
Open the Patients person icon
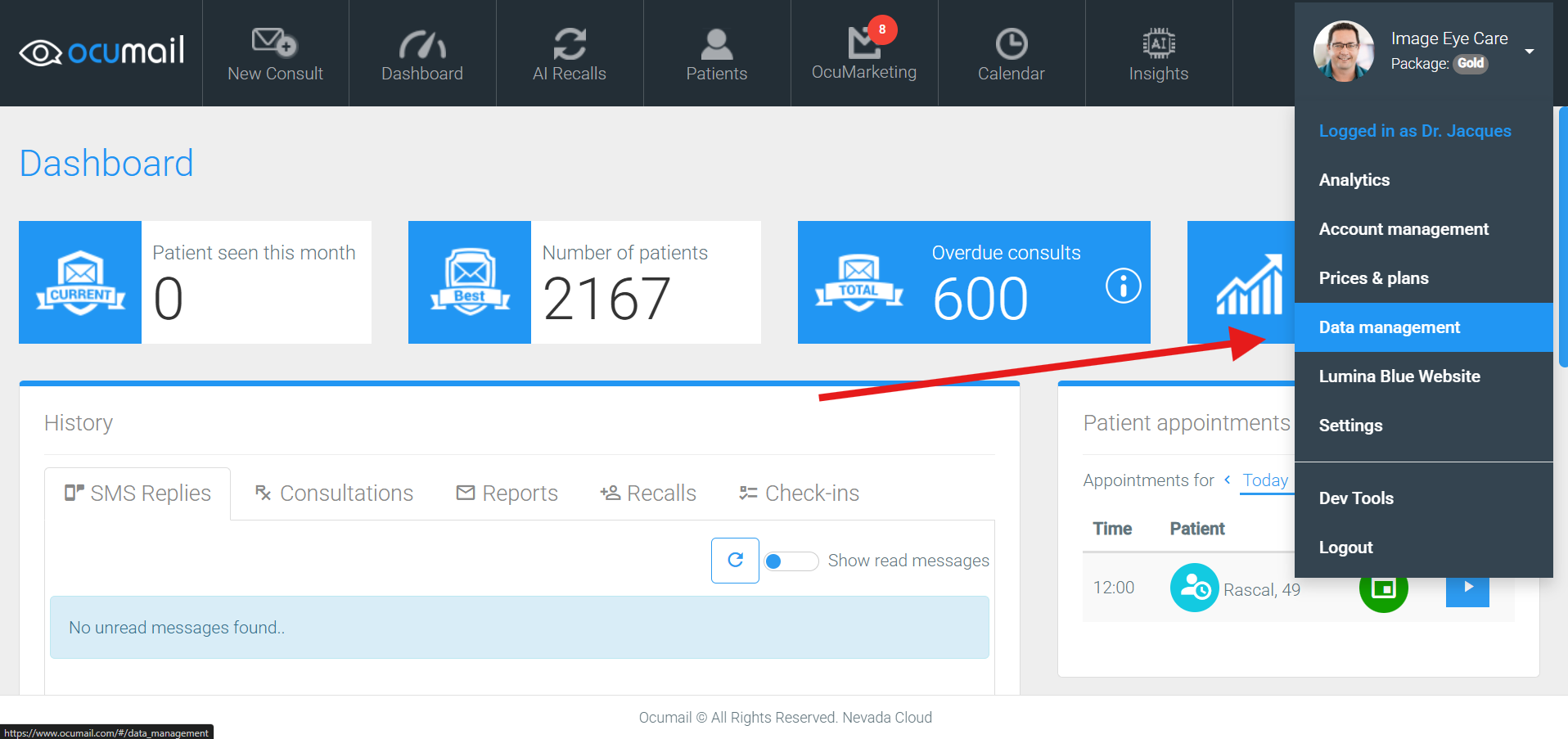717,43
